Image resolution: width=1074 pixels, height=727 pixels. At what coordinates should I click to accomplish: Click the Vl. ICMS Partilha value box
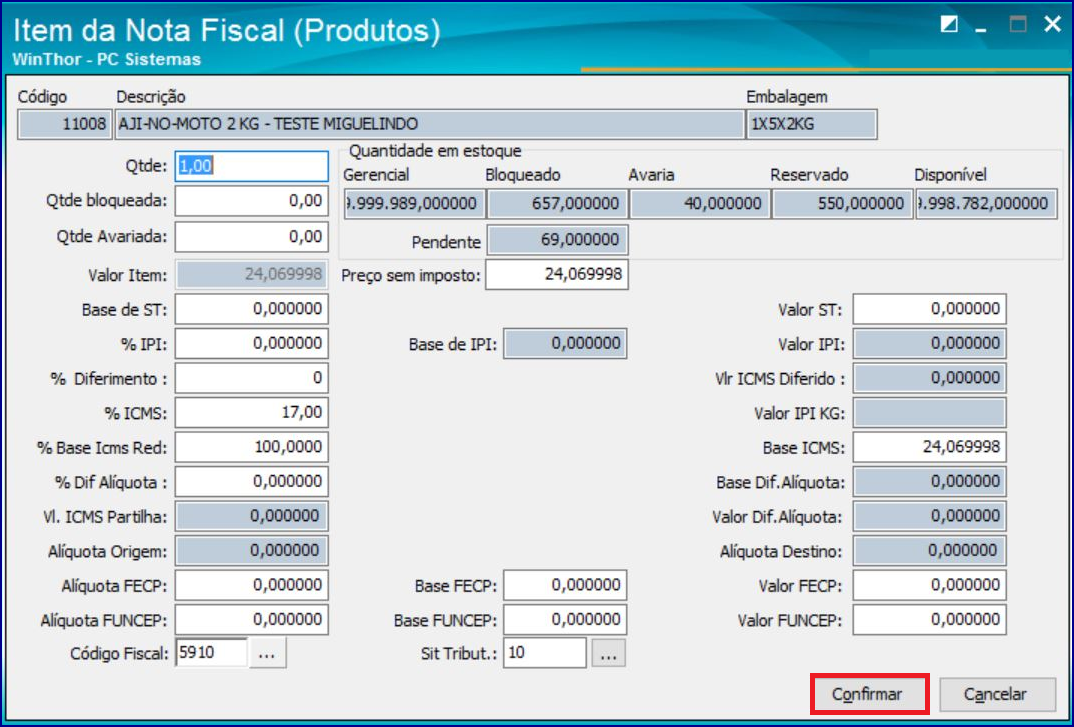(x=251, y=516)
